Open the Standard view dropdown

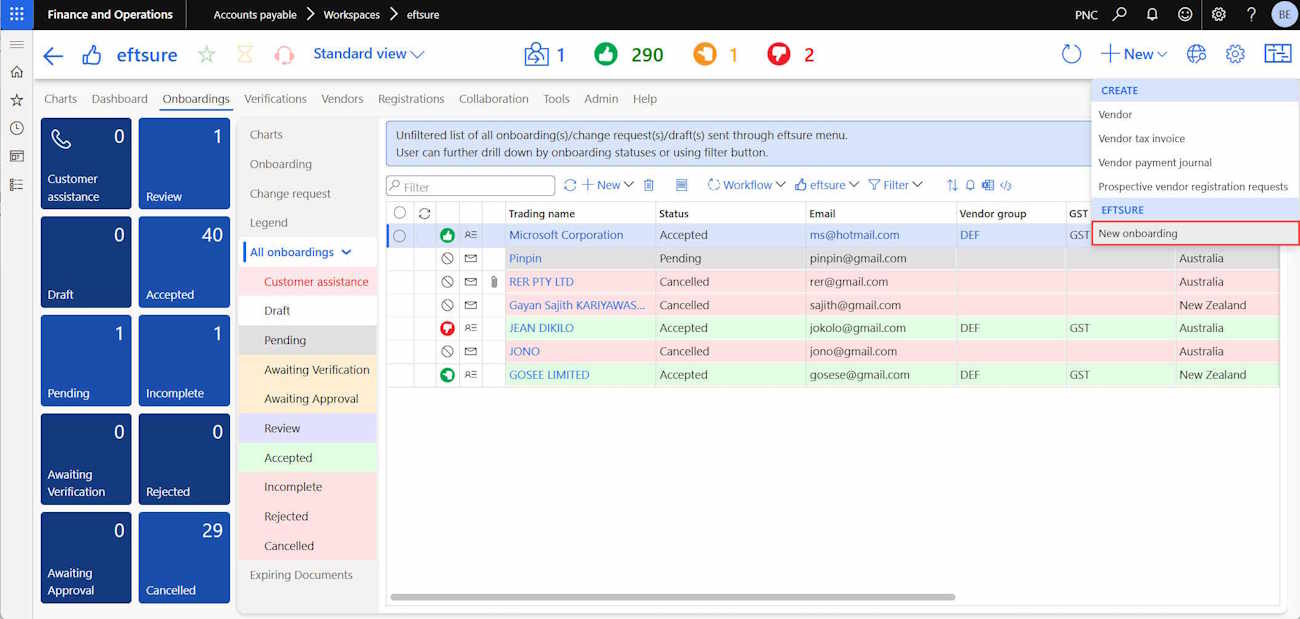tap(369, 54)
